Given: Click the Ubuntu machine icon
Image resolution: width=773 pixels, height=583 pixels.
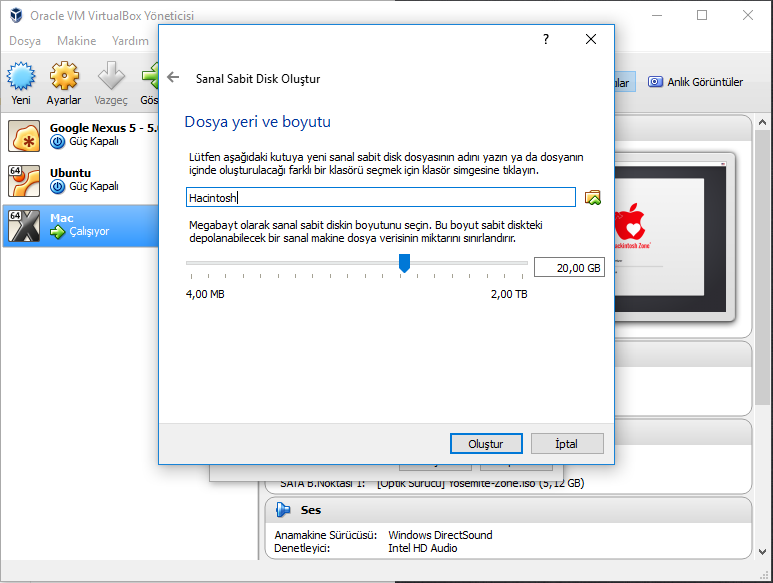Looking at the screenshot, I should click(24, 180).
